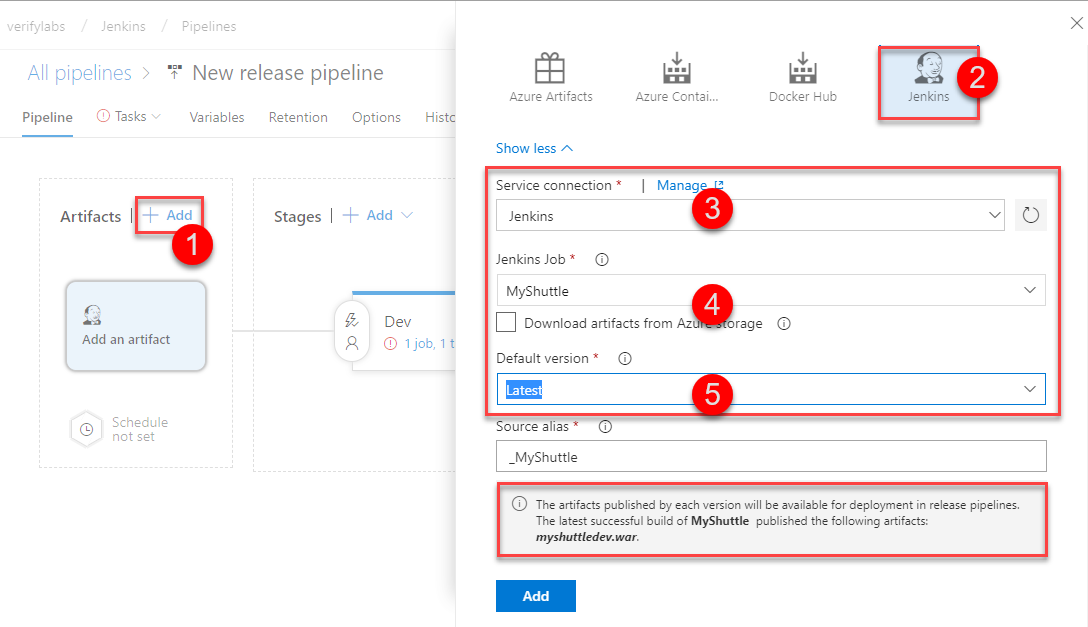This screenshot has height=627, width=1088.
Task: Choose the Azure Container source type icon
Action: point(677,68)
